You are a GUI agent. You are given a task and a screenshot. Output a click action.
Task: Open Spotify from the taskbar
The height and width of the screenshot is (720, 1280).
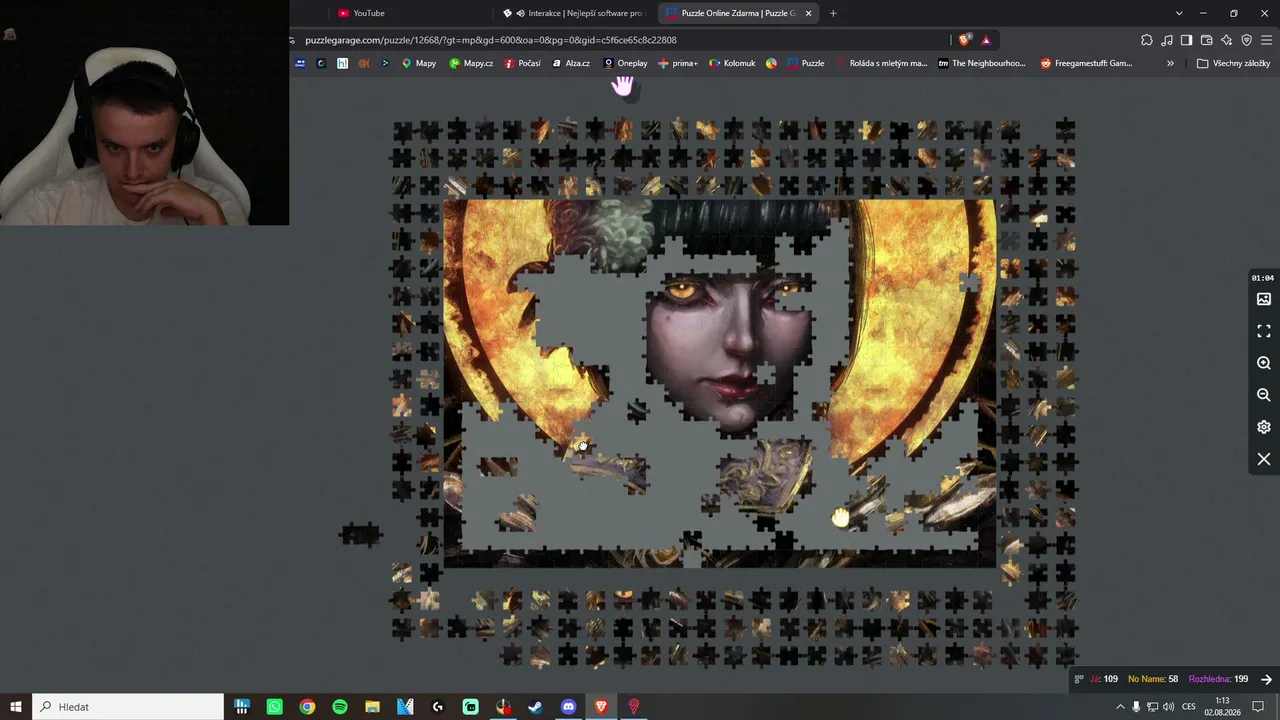click(340, 707)
